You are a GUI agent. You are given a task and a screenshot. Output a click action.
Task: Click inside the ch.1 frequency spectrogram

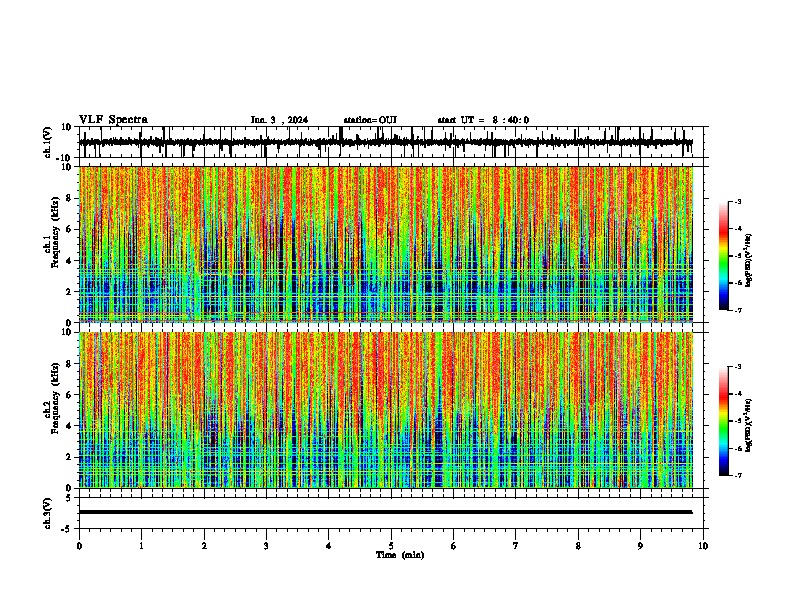click(x=386, y=244)
